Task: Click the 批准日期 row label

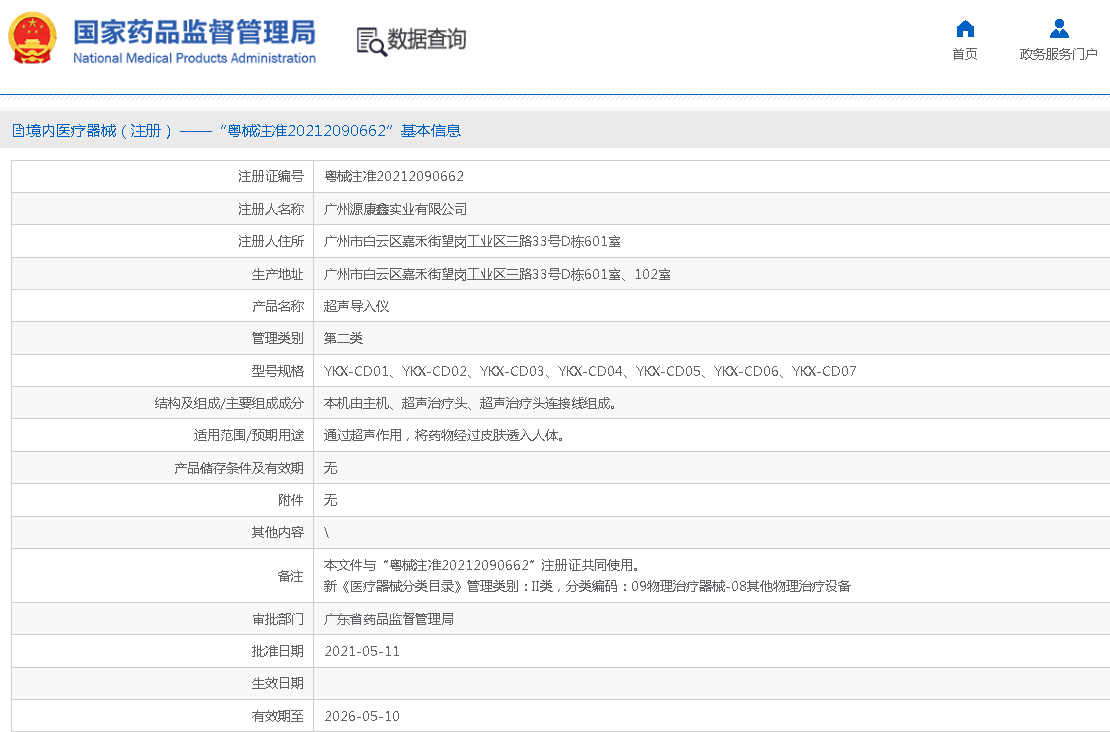Action: (278, 651)
